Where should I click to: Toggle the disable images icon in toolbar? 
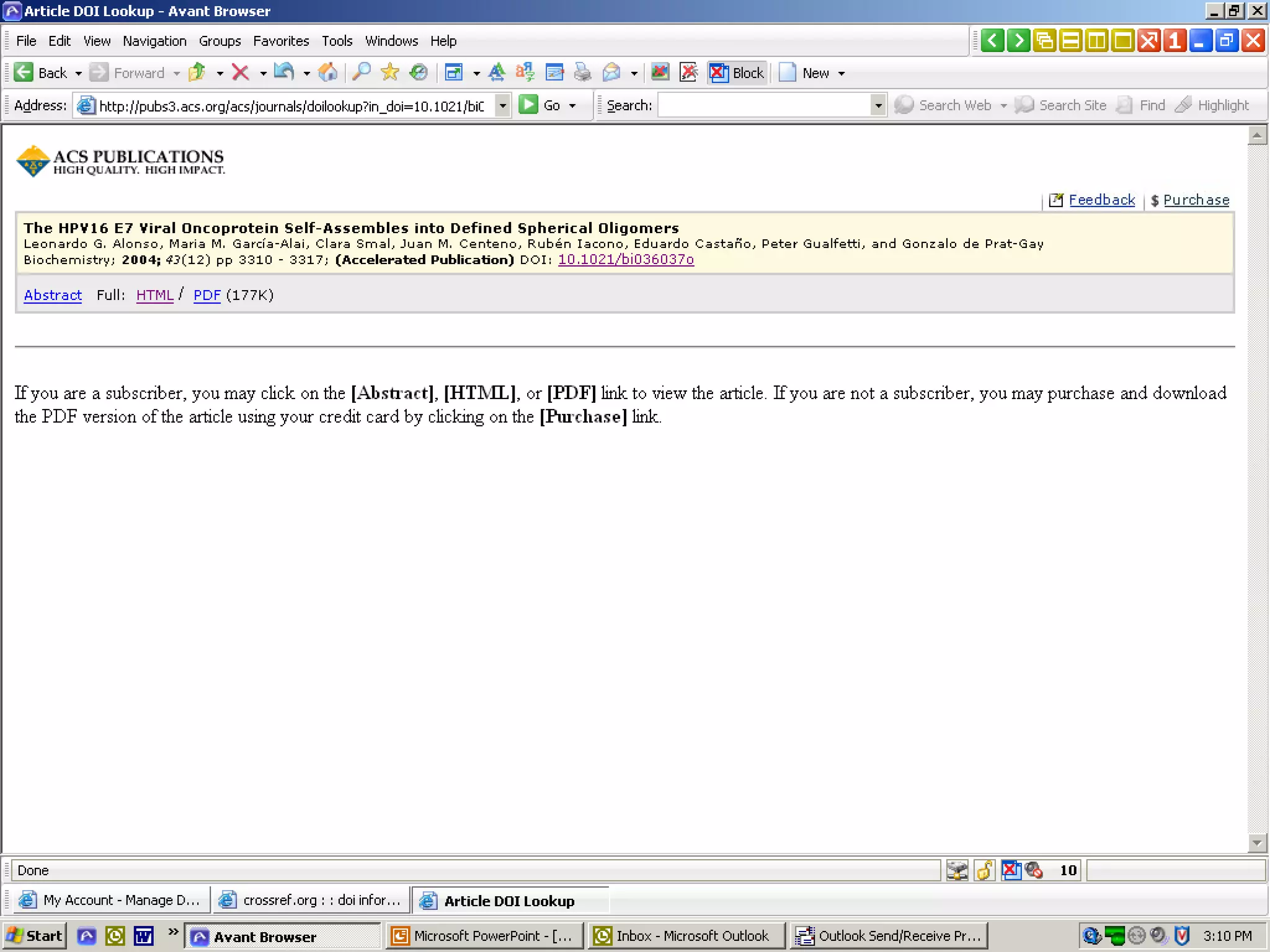point(660,73)
